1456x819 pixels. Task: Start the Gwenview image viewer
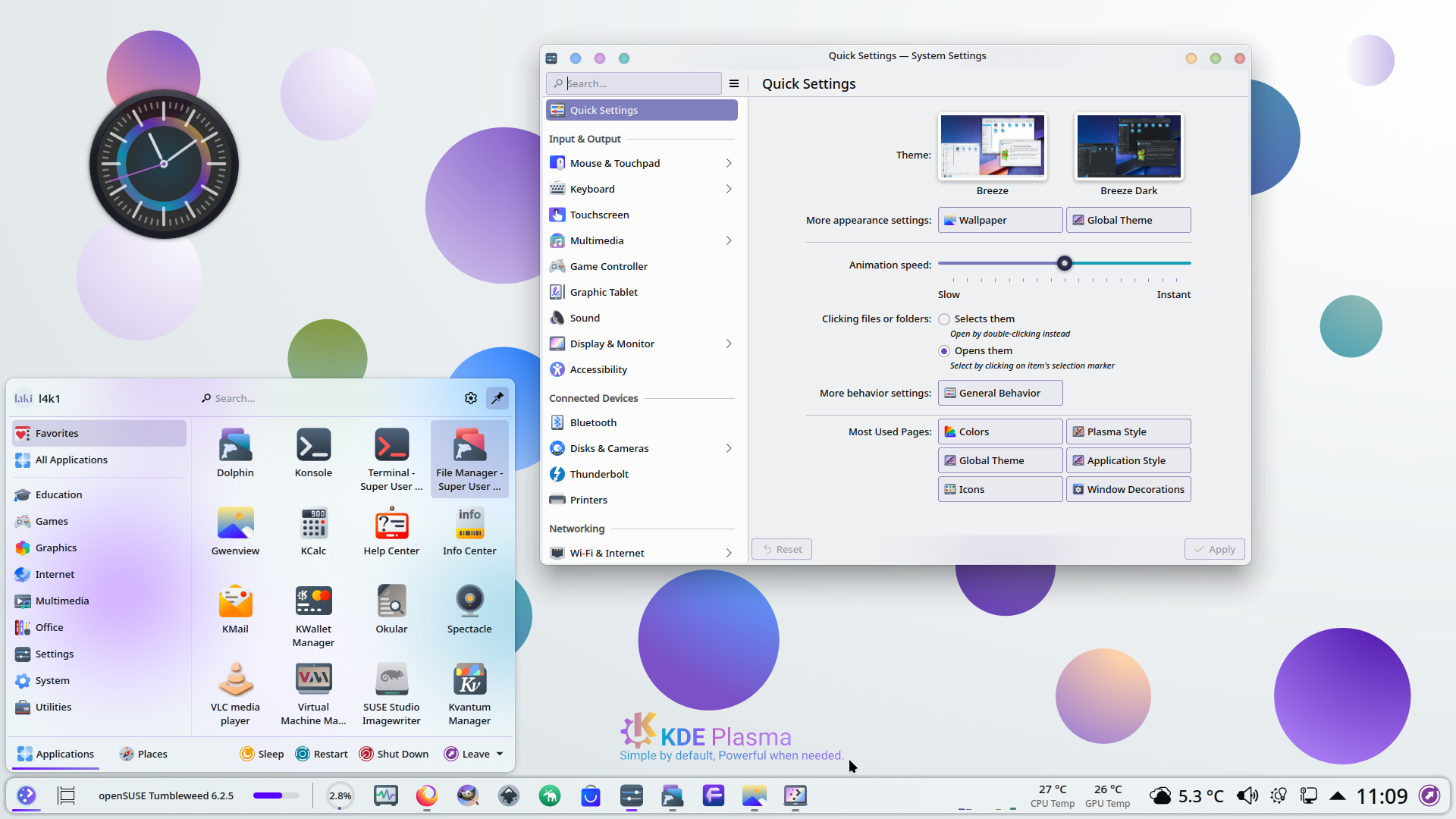click(235, 532)
